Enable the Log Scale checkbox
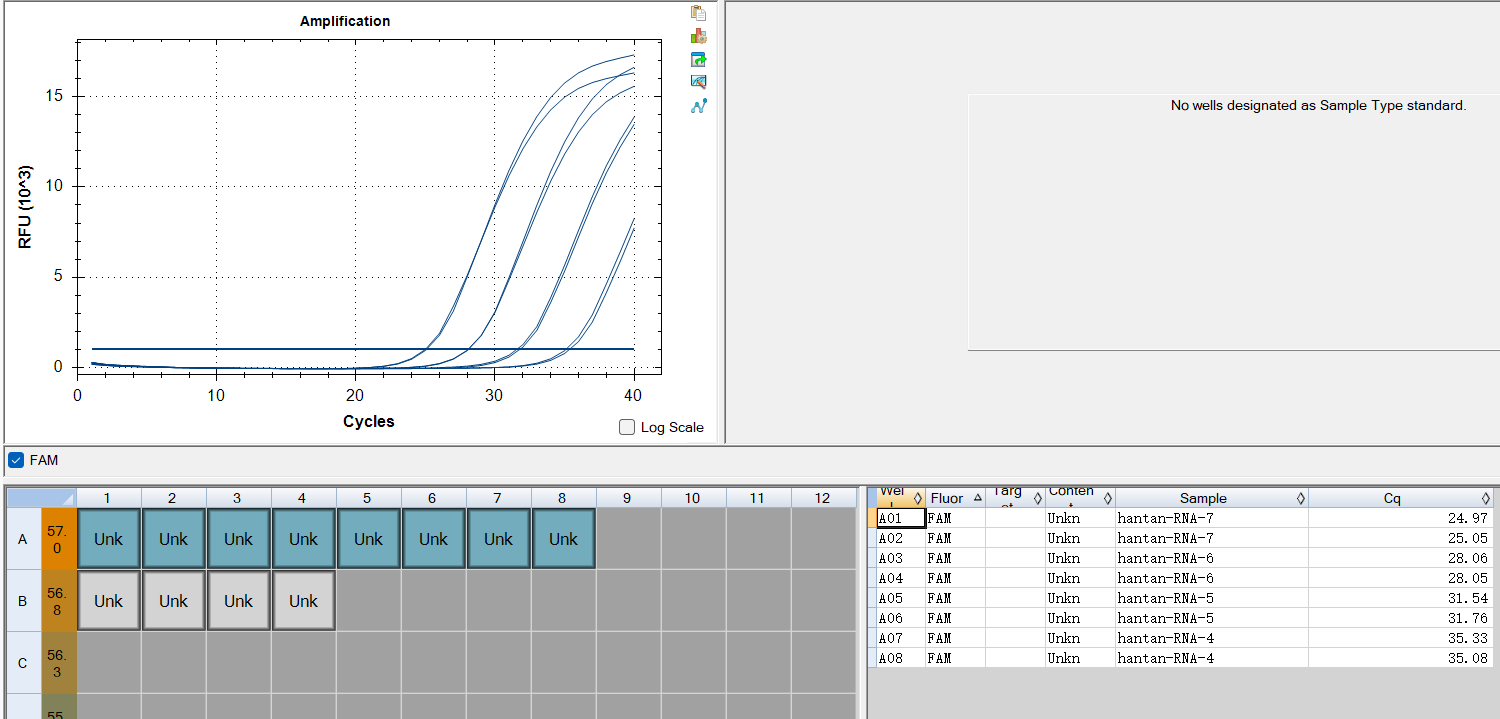The width and height of the screenshot is (1500, 719). [x=627, y=427]
